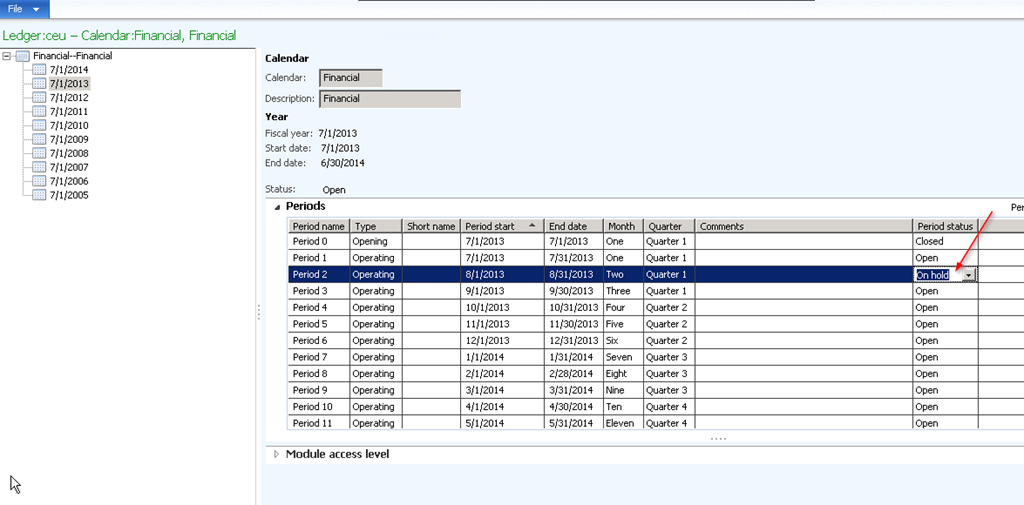Sort by the Period start column header
This screenshot has width=1024, height=505.
pyautogui.click(x=502, y=227)
